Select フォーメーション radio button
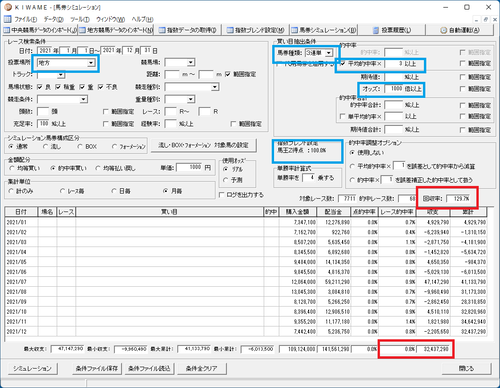Viewport: 500px width, 388px height. 114,147
